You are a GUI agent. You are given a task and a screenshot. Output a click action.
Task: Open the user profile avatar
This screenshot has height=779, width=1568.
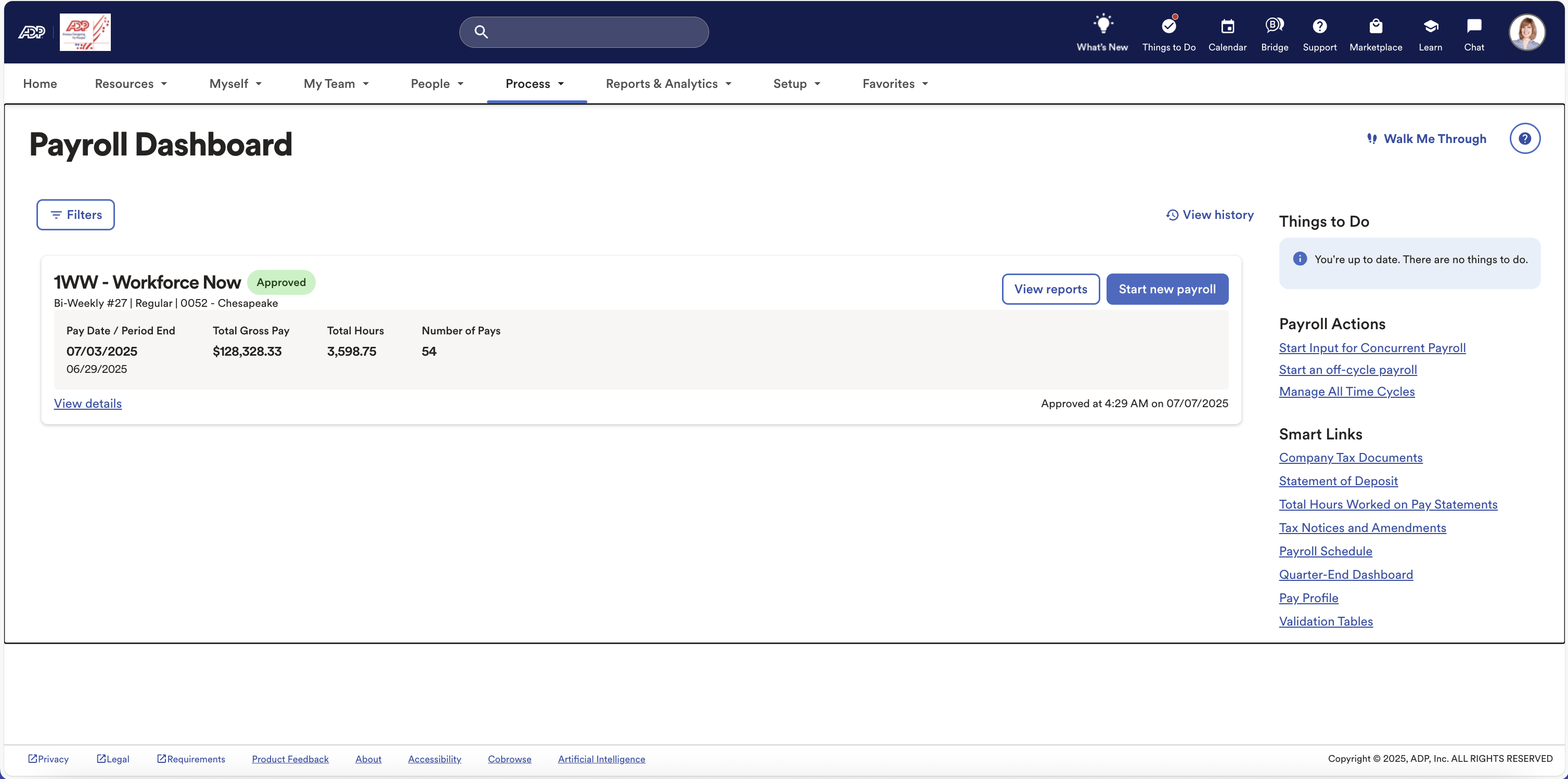point(1526,32)
